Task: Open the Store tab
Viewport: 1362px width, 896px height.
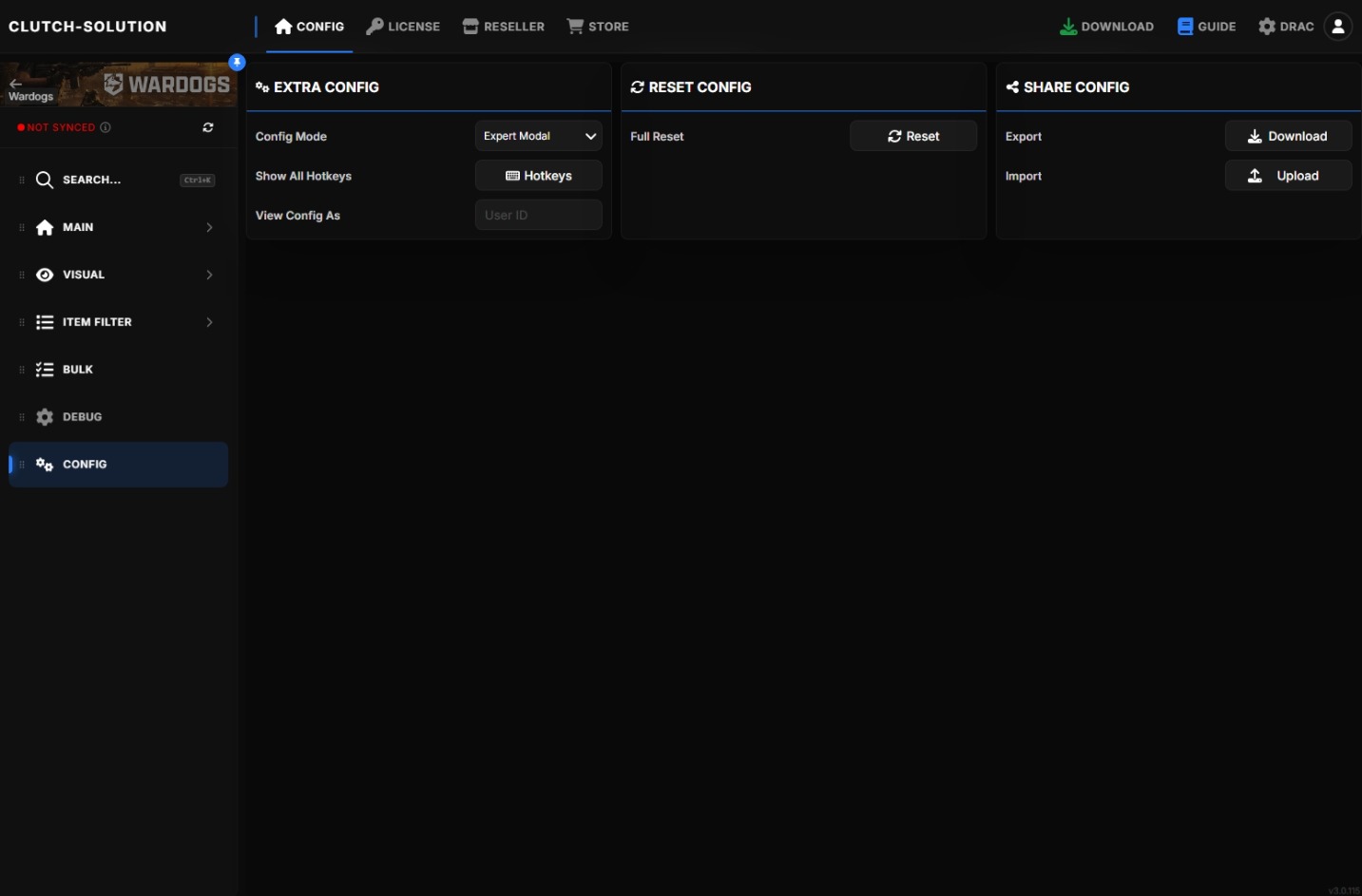Action: pos(598,27)
